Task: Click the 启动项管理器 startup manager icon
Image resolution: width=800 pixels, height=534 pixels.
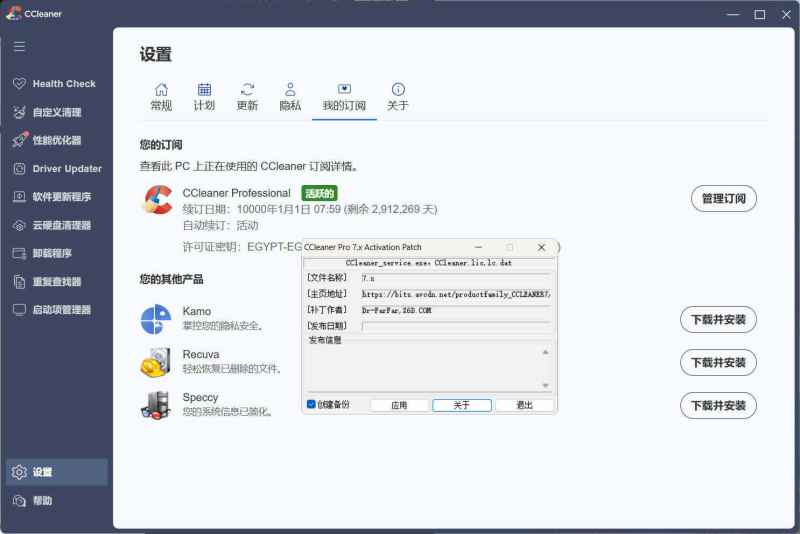Action: [19, 310]
